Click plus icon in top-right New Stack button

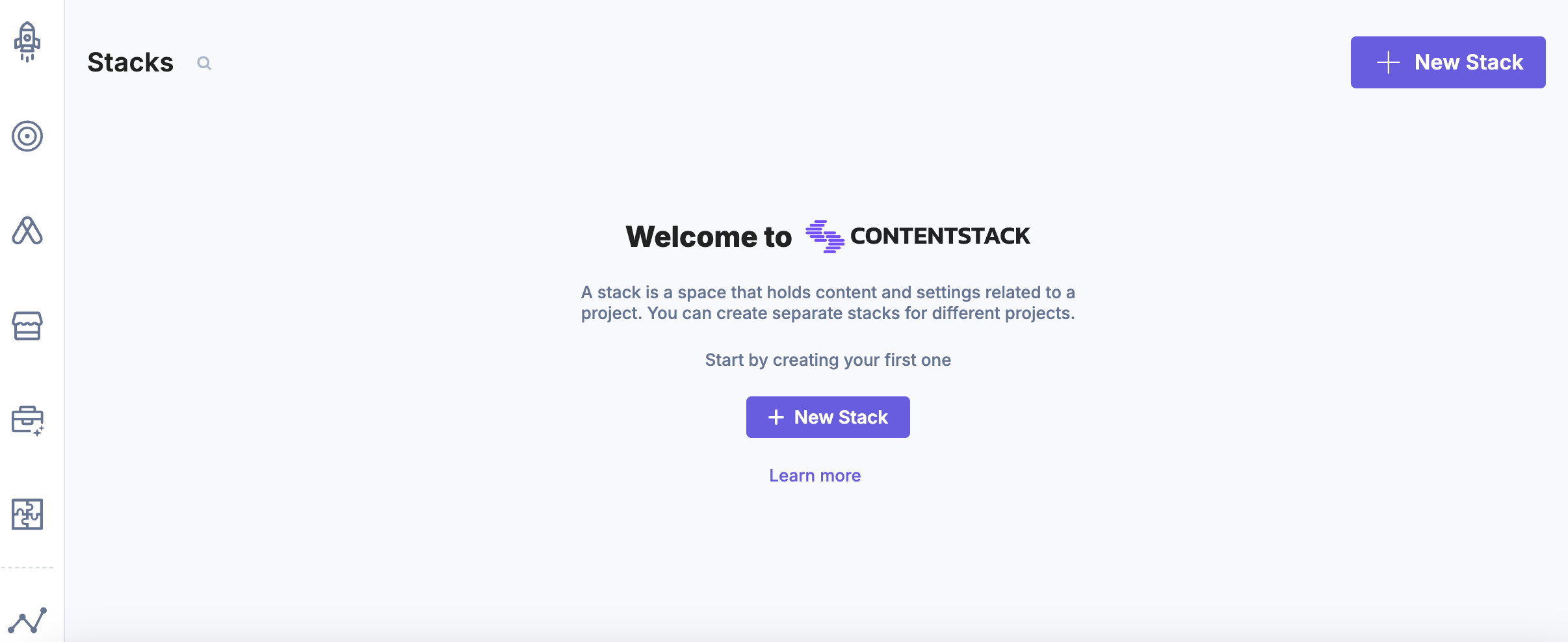click(1388, 62)
